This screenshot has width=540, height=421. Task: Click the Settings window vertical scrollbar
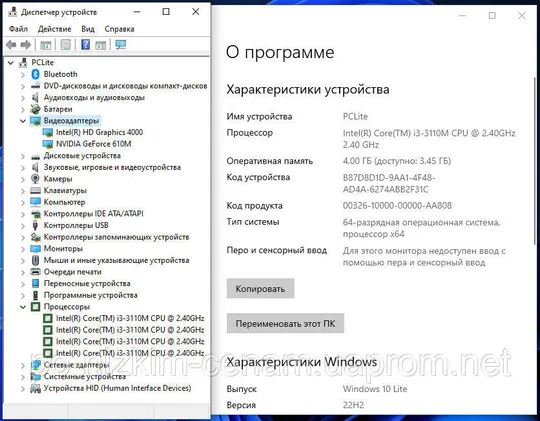[x=535, y=160]
